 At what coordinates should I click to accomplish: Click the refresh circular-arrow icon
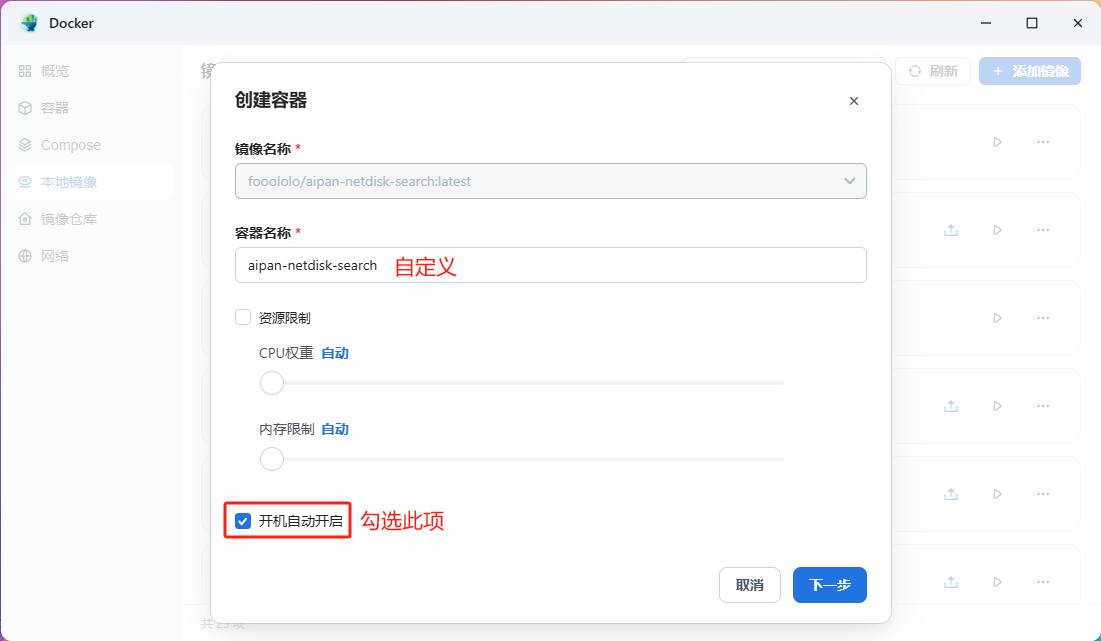point(915,71)
